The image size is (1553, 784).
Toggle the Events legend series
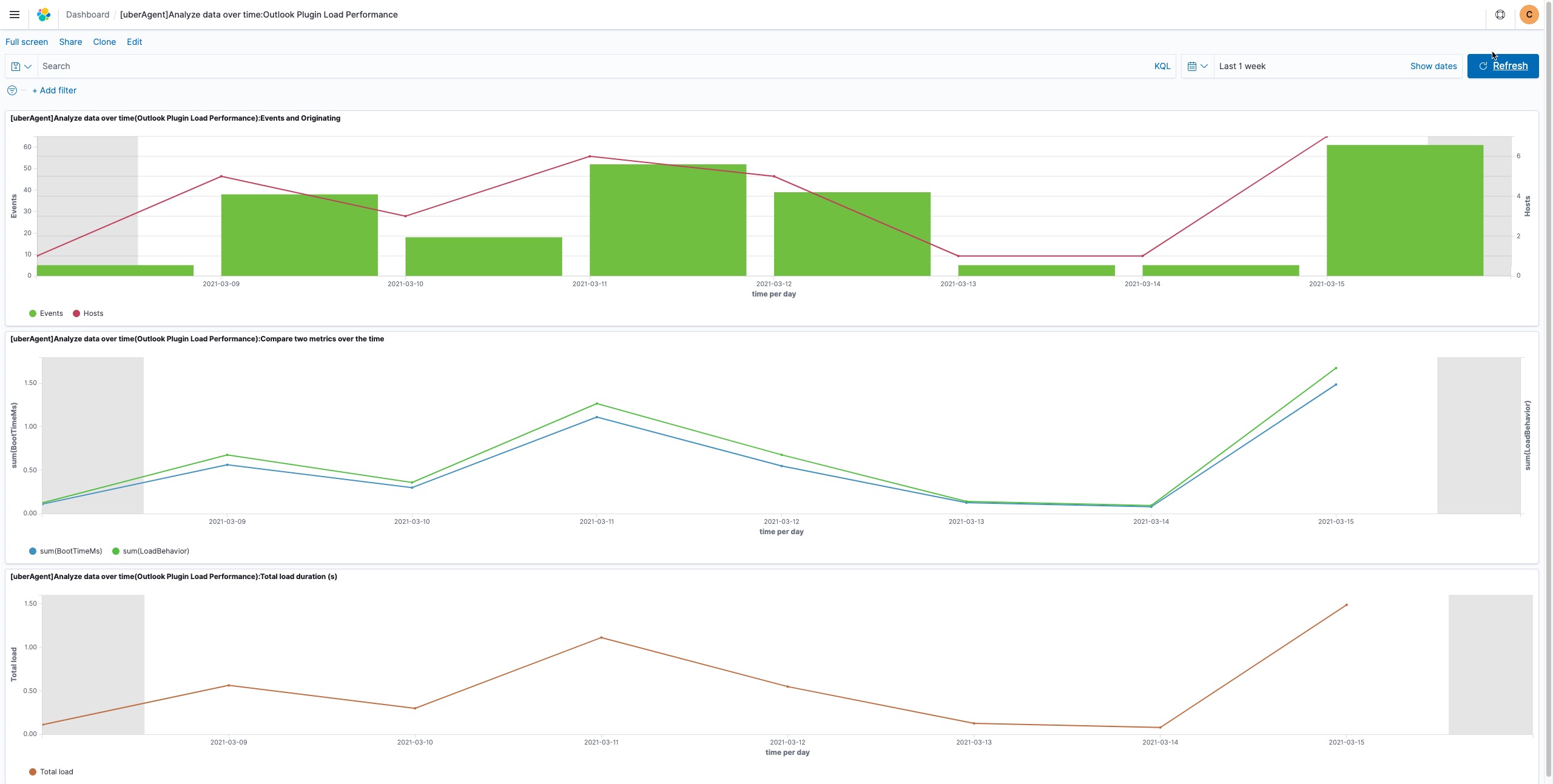click(x=51, y=313)
